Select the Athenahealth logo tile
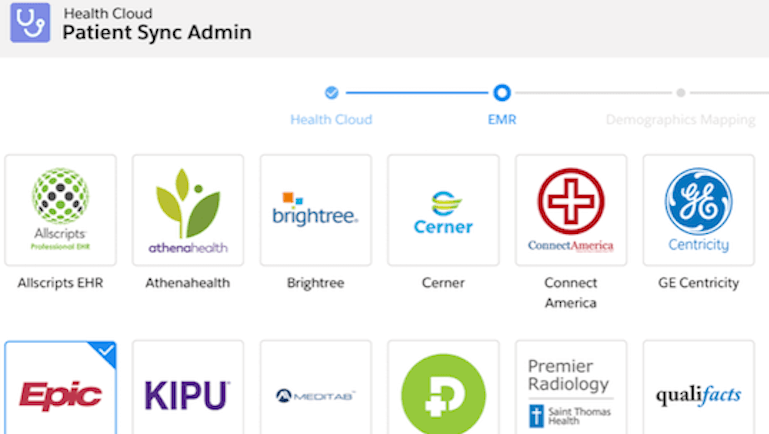The image size is (769, 434). 188,210
